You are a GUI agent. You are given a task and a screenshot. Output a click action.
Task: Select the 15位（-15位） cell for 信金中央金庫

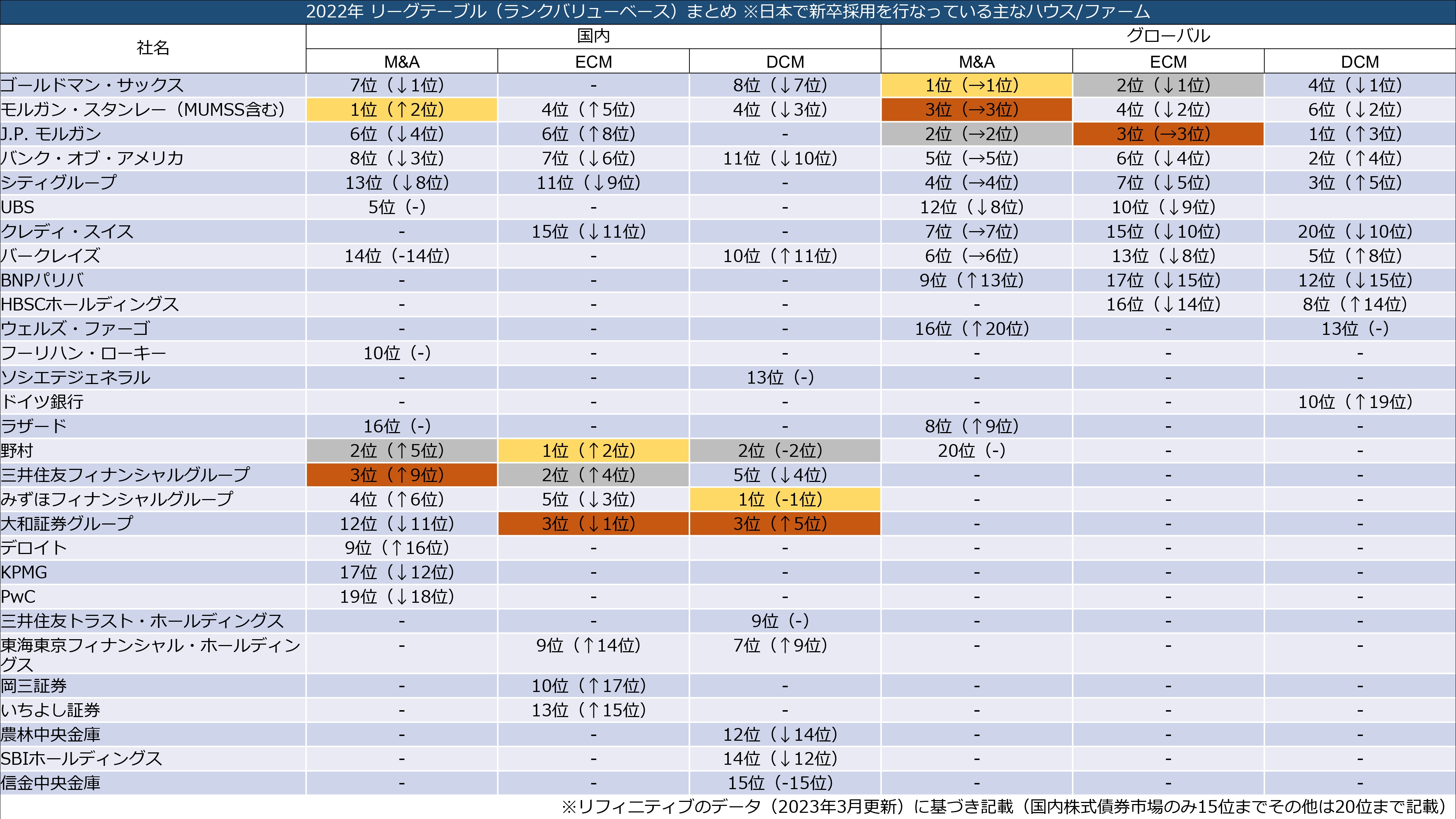784,783
